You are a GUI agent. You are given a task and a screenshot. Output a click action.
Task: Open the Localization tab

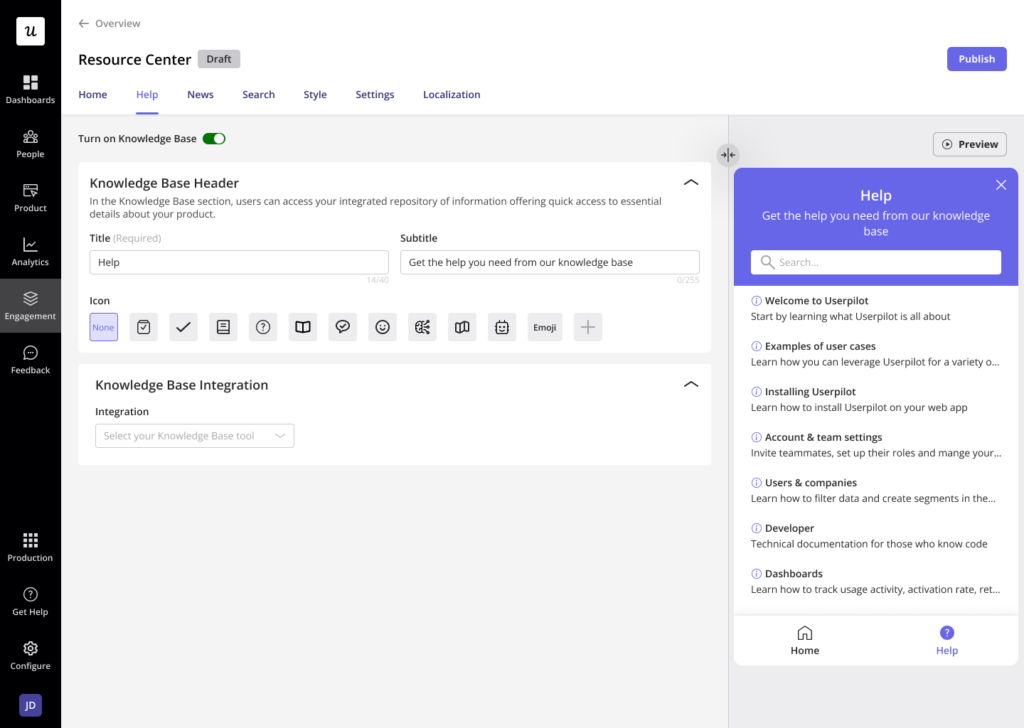(x=451, y=94)
